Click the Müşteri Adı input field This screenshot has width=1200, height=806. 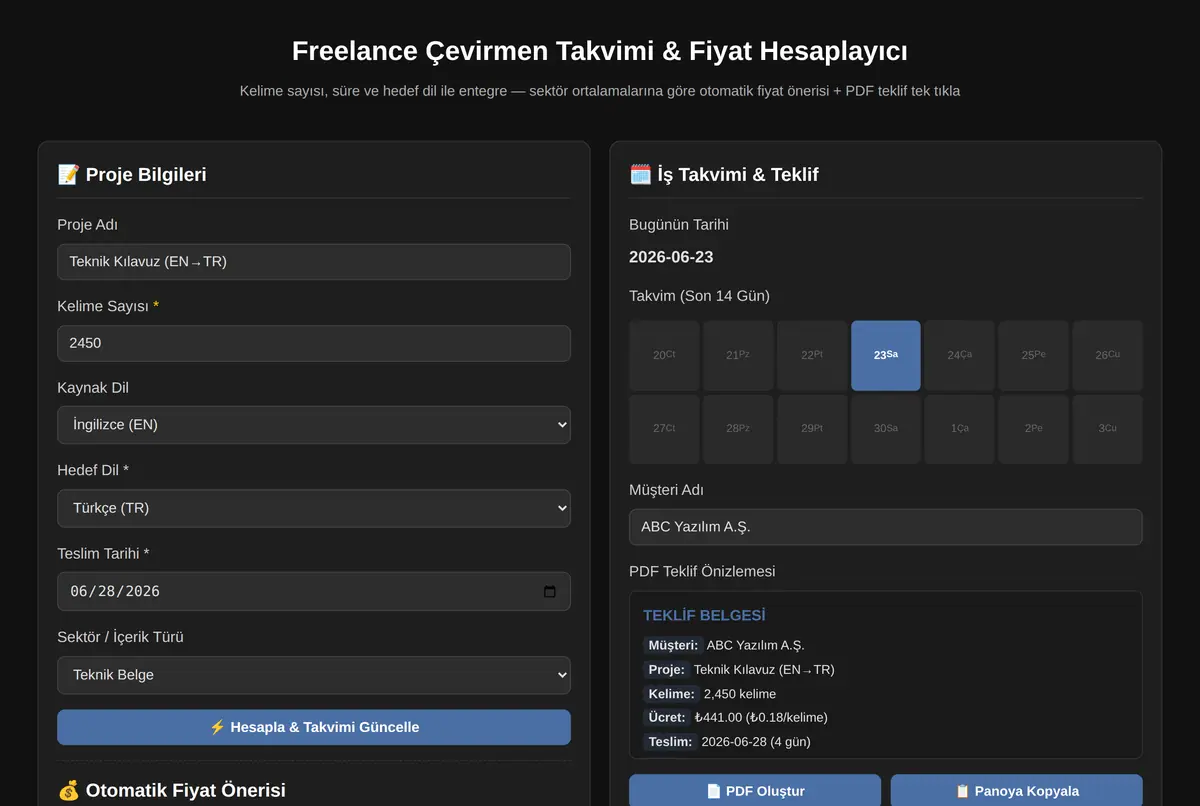click(886, 527)
